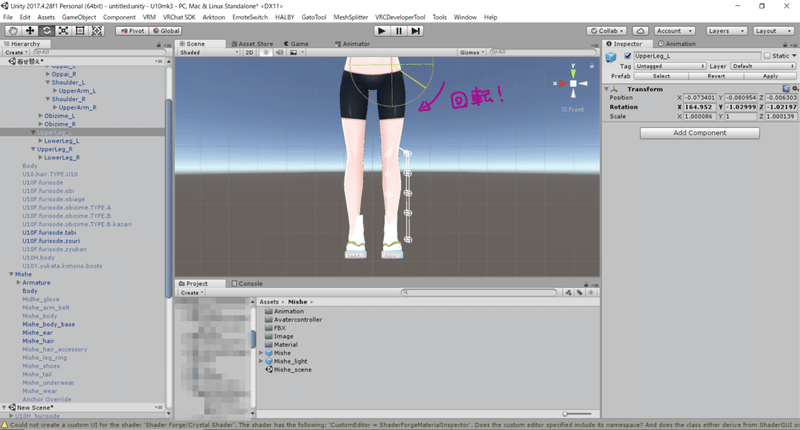The width and height of the screenshot is (800, 430).
Task: Switch to the Animator tab
Action: coord(352,44)
